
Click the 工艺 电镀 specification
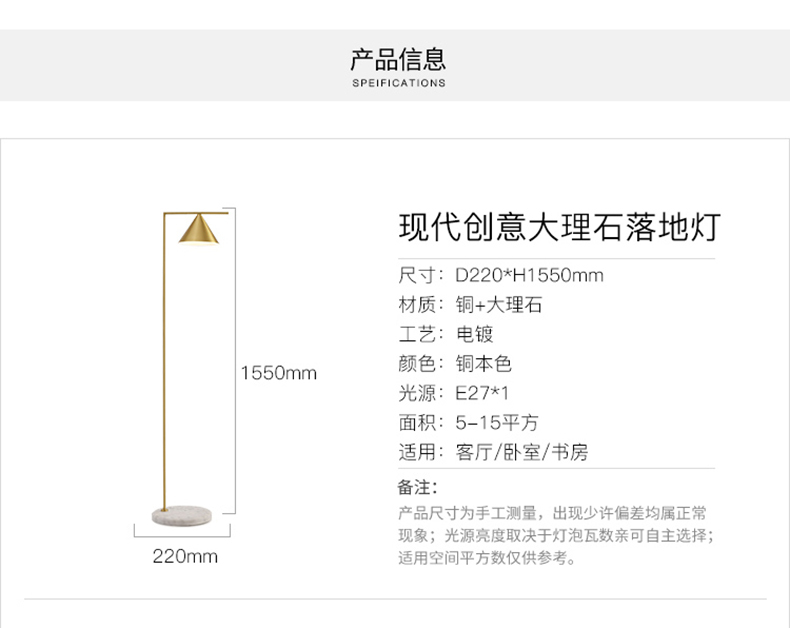coord(446,334)
